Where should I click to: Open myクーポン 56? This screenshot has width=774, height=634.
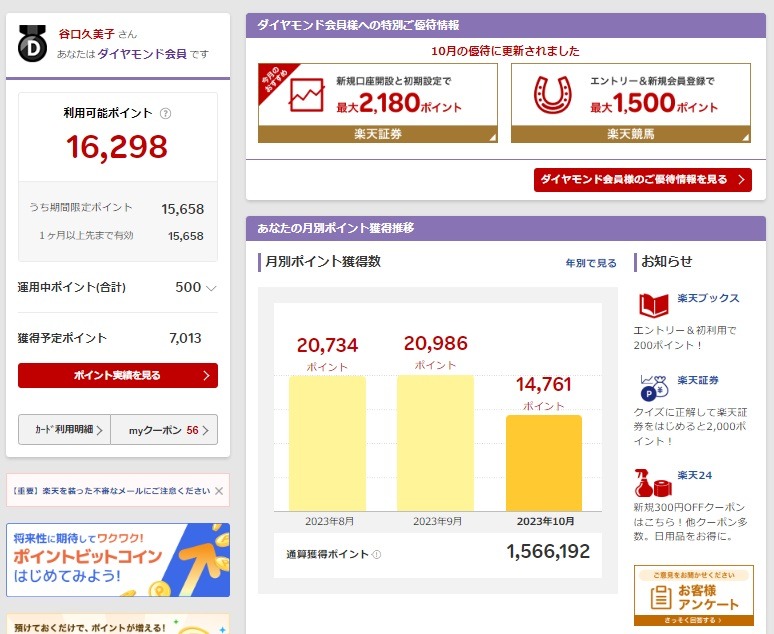(x=164, y=430)
